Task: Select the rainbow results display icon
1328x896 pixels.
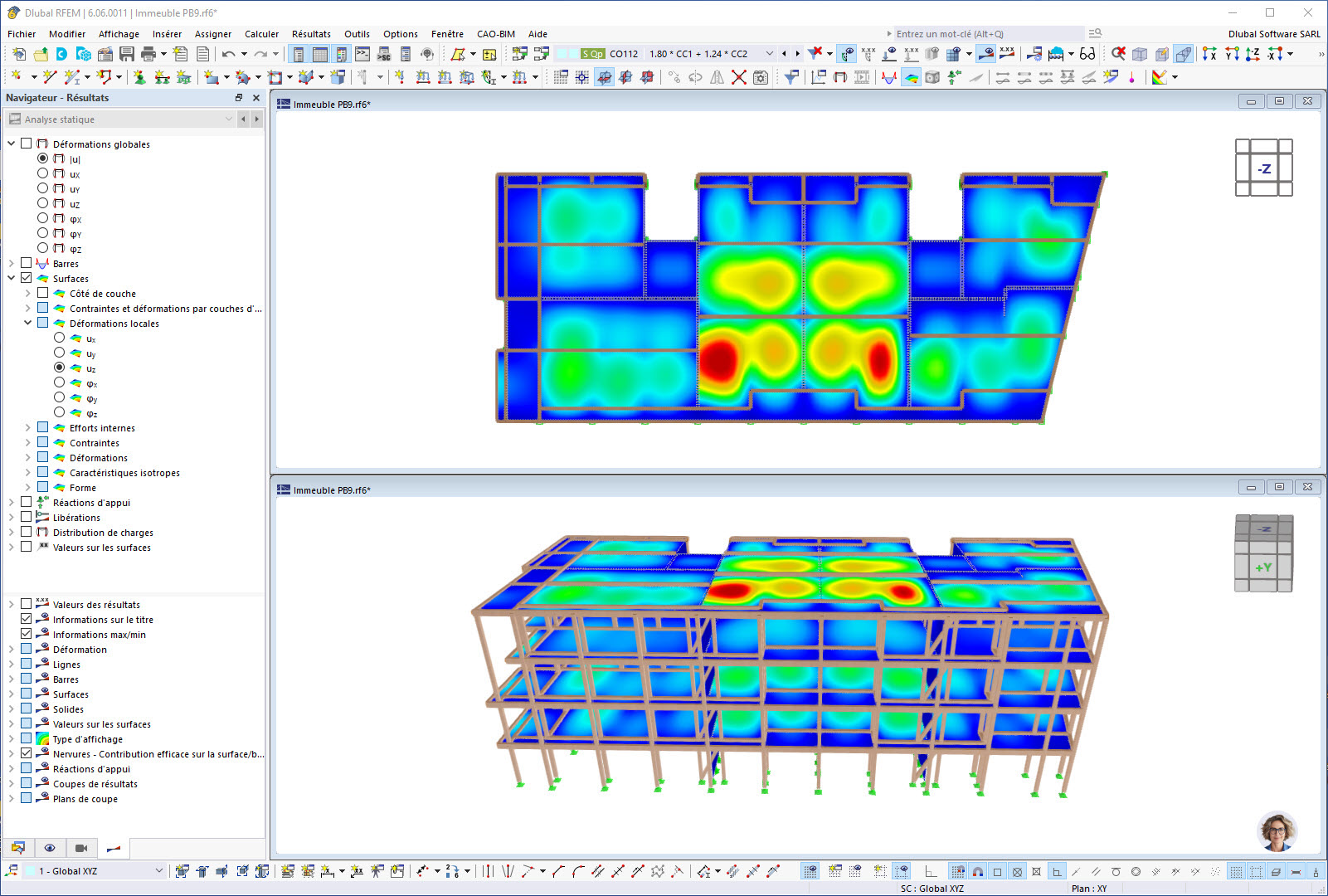Action: point(911,77)
